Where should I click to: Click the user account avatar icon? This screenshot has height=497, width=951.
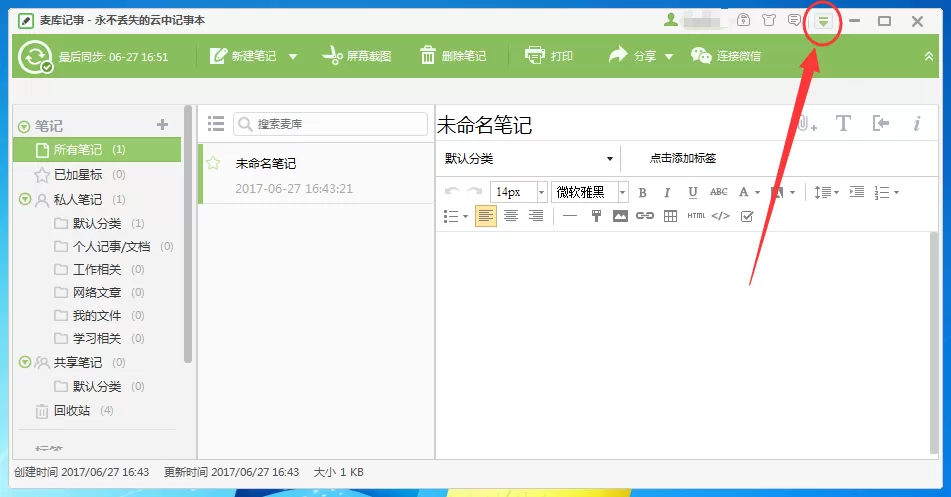click(671, 20)
